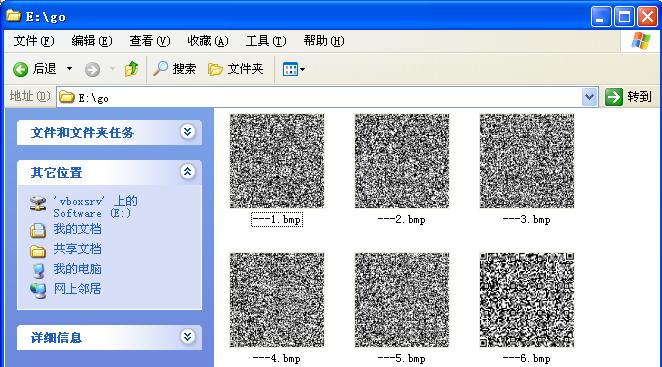Open the 共享文档 link

pos(77,249)
